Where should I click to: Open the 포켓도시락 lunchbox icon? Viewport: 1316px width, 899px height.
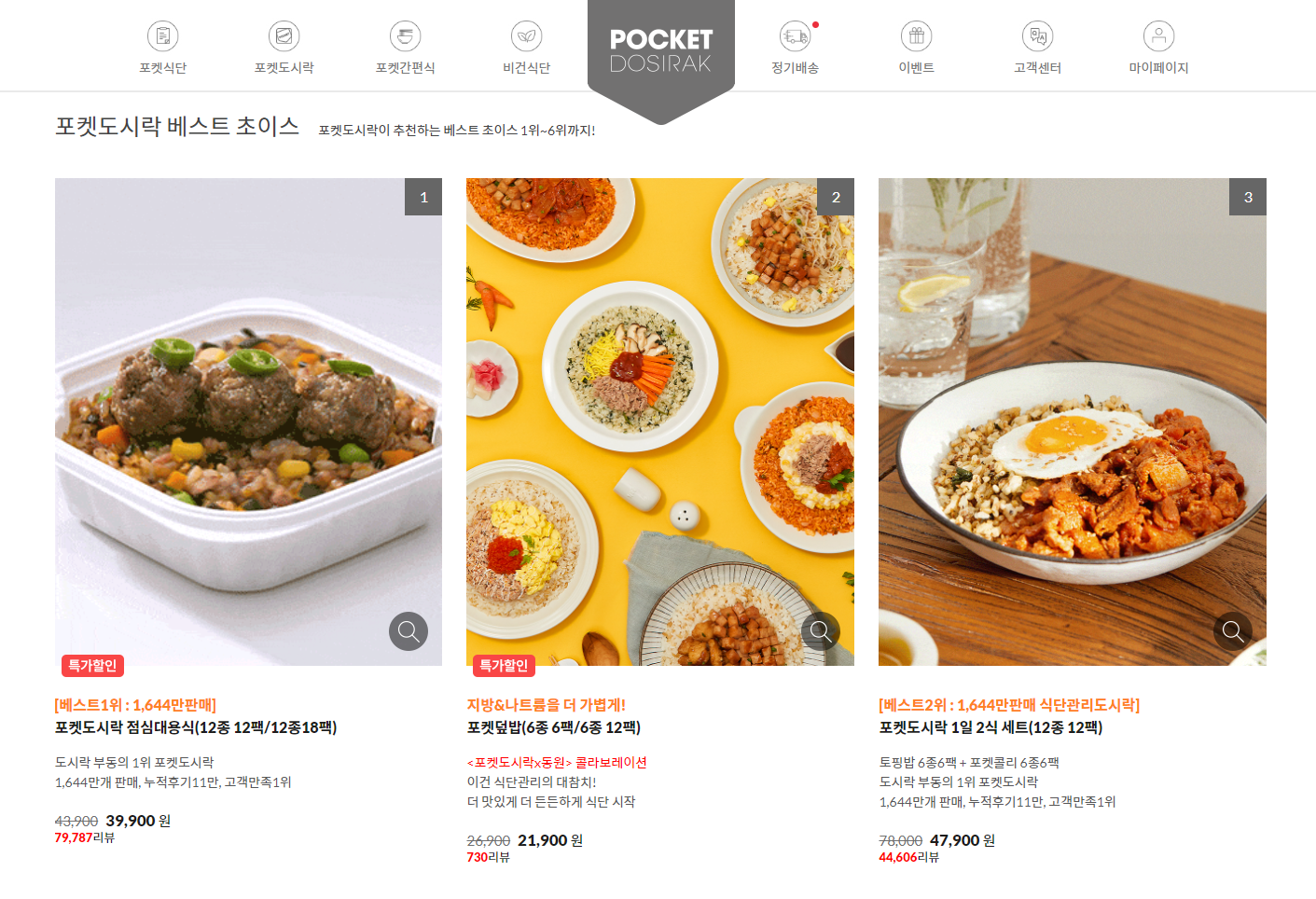[284, 36]
